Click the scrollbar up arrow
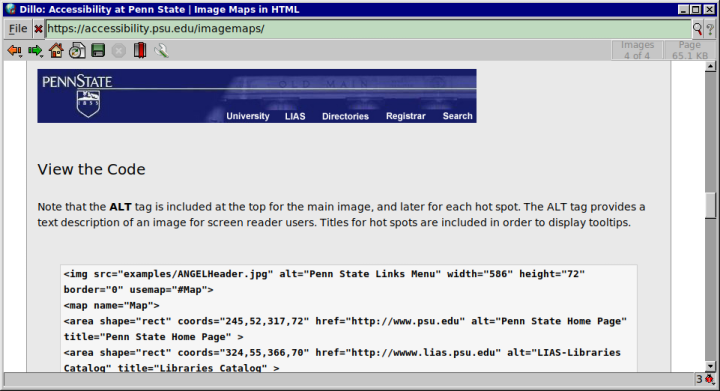The height and width of the screenshot is (391, 720). tap(710, 67)
